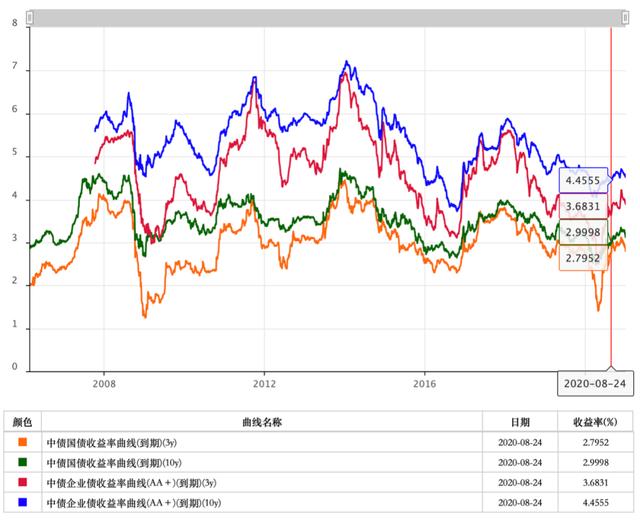
Task: Click the 颜色 column header
Action: pos(22,422)
